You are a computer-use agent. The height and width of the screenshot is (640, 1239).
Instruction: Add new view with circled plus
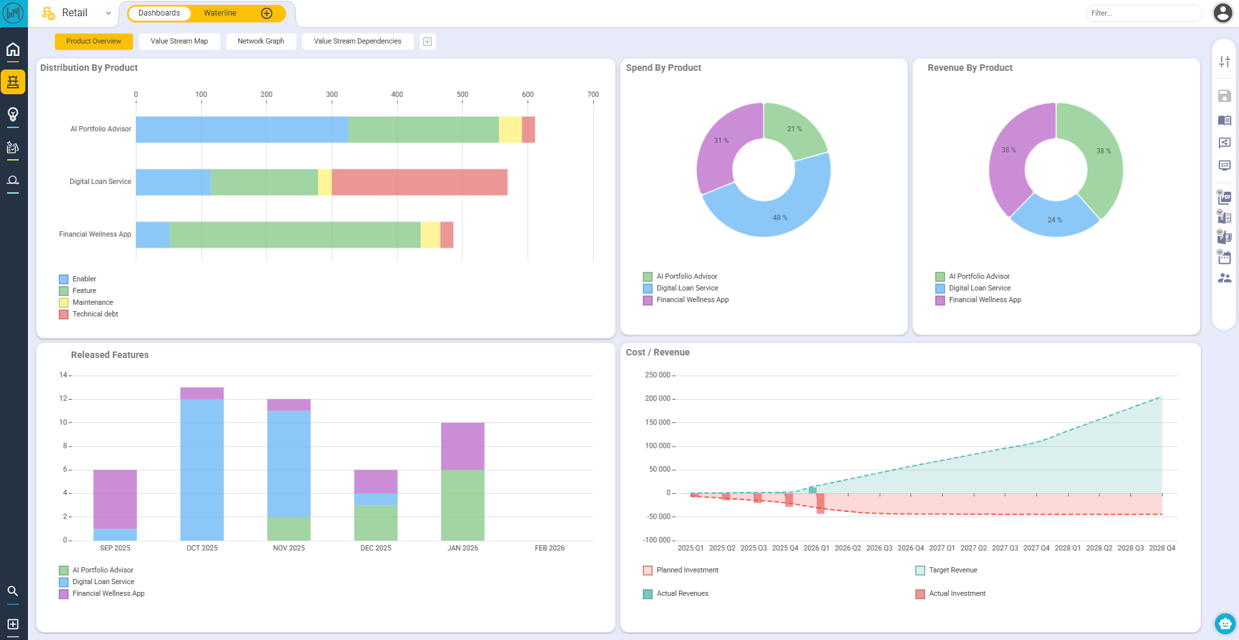pos(266,13)
